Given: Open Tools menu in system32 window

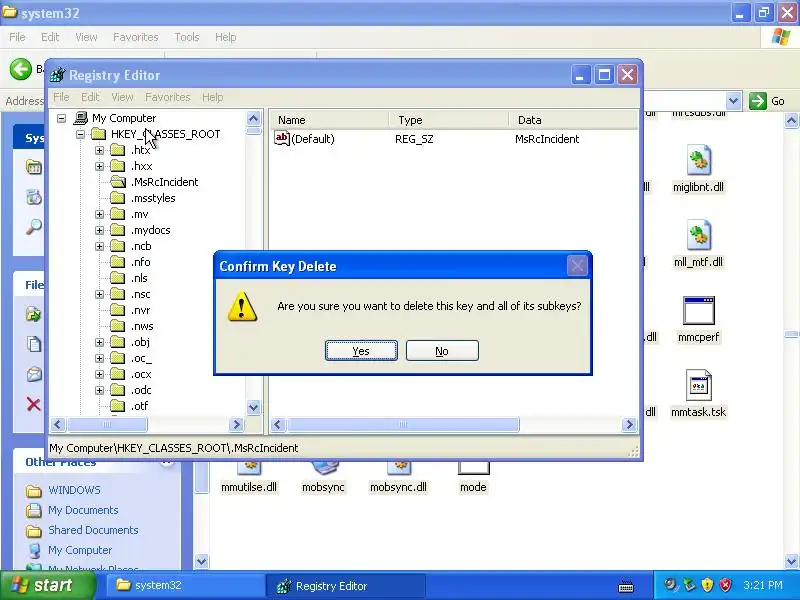Looking at the screenshot, I should point(187,37).
